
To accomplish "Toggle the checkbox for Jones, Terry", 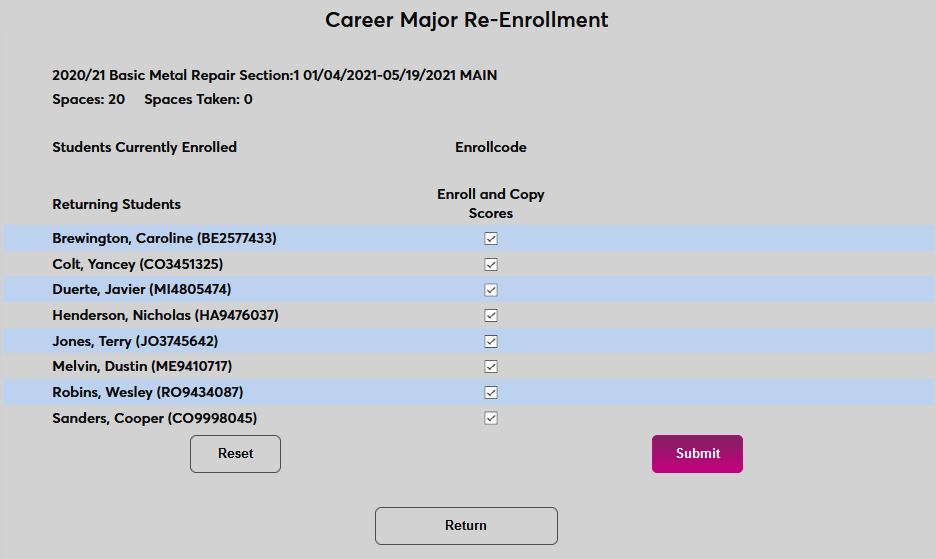I will (491, 341).
